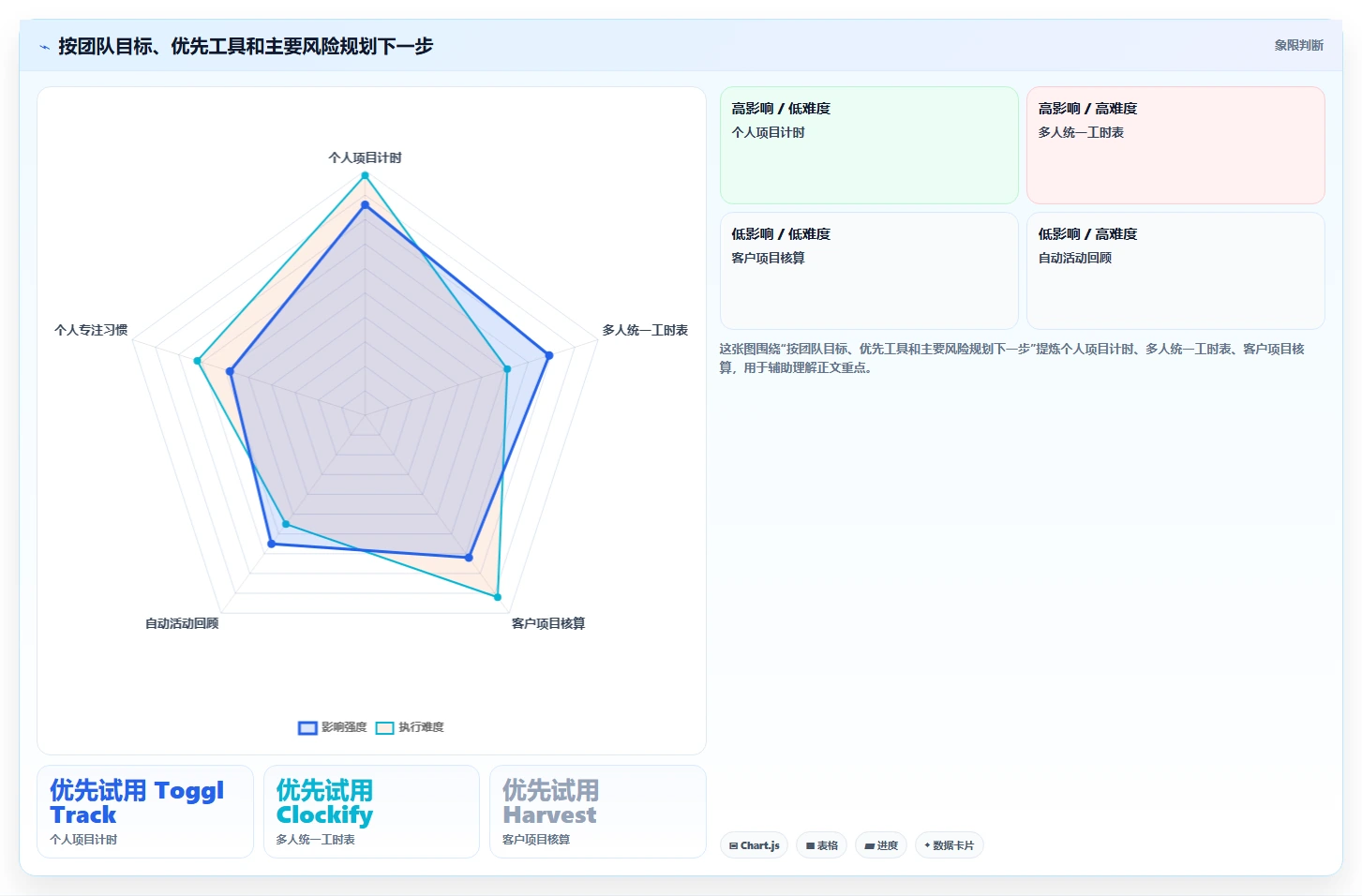
Task: Click the summary paragraph starting 这张图围绕
Action: coord(1012,358)
